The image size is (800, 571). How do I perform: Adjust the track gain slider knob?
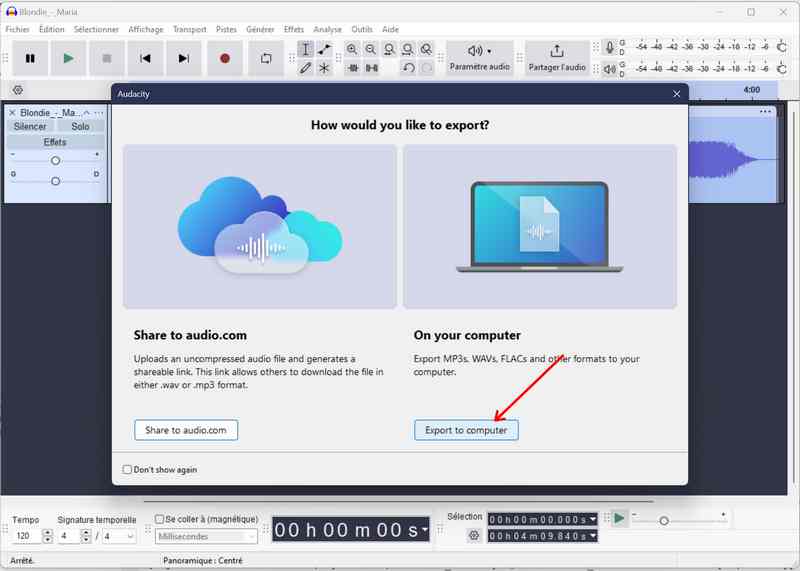(x=56, y=161)
